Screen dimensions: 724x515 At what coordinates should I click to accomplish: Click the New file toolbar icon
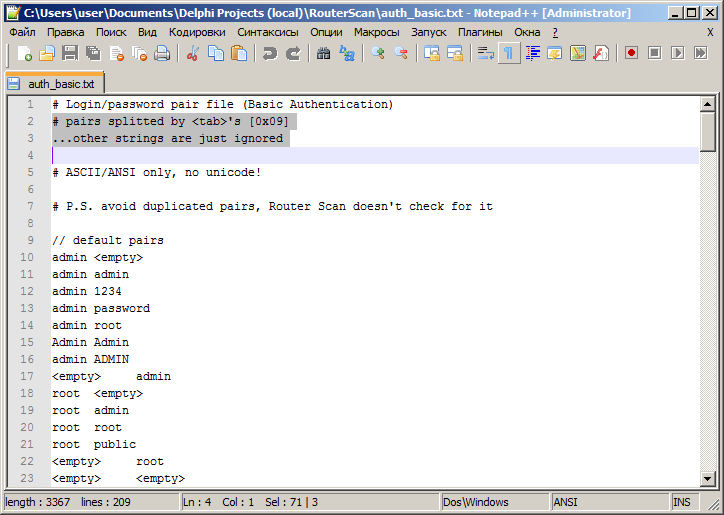click(x=25, y=53)
